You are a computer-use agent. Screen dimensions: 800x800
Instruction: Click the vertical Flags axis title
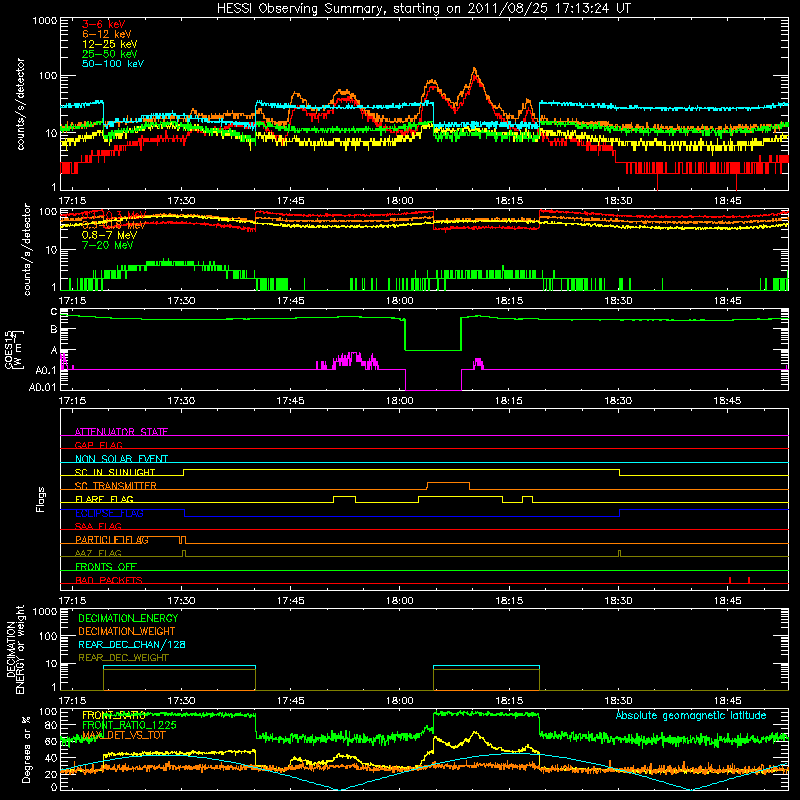point(41,499)
